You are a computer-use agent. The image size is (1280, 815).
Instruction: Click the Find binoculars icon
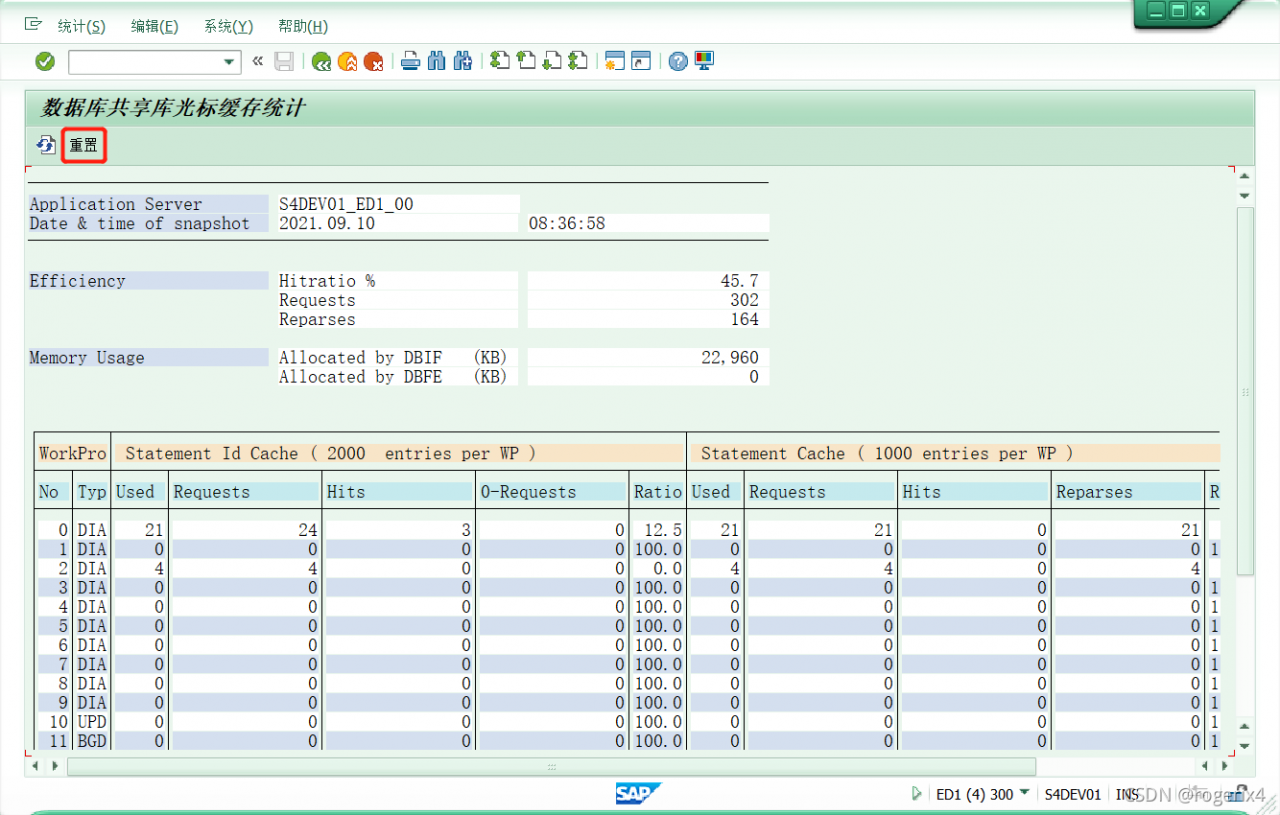click(x=436, y=62)
